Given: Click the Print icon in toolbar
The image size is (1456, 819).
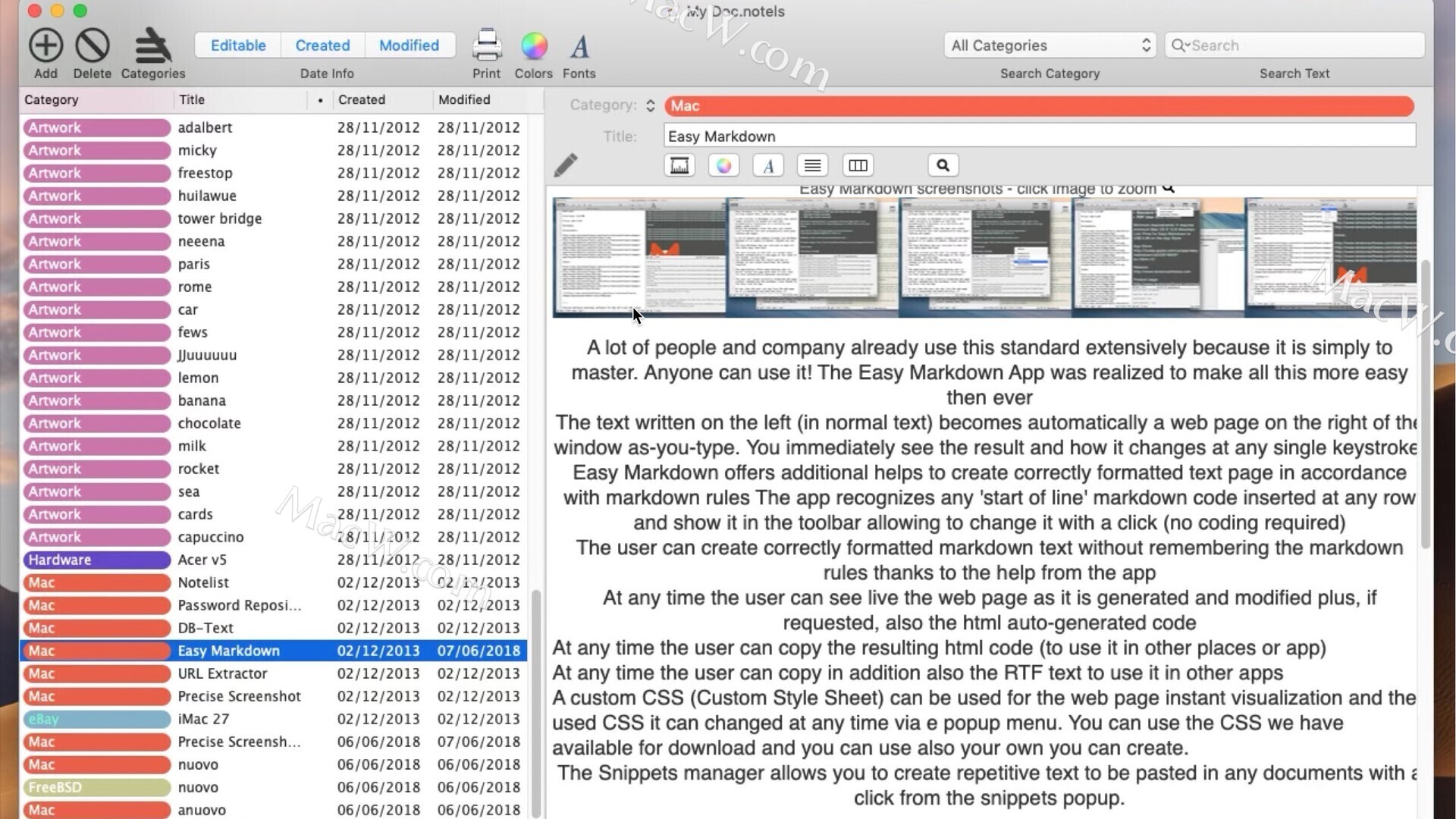Looking at the screenshot, I should pyautogui.click(x=487, y=45).
